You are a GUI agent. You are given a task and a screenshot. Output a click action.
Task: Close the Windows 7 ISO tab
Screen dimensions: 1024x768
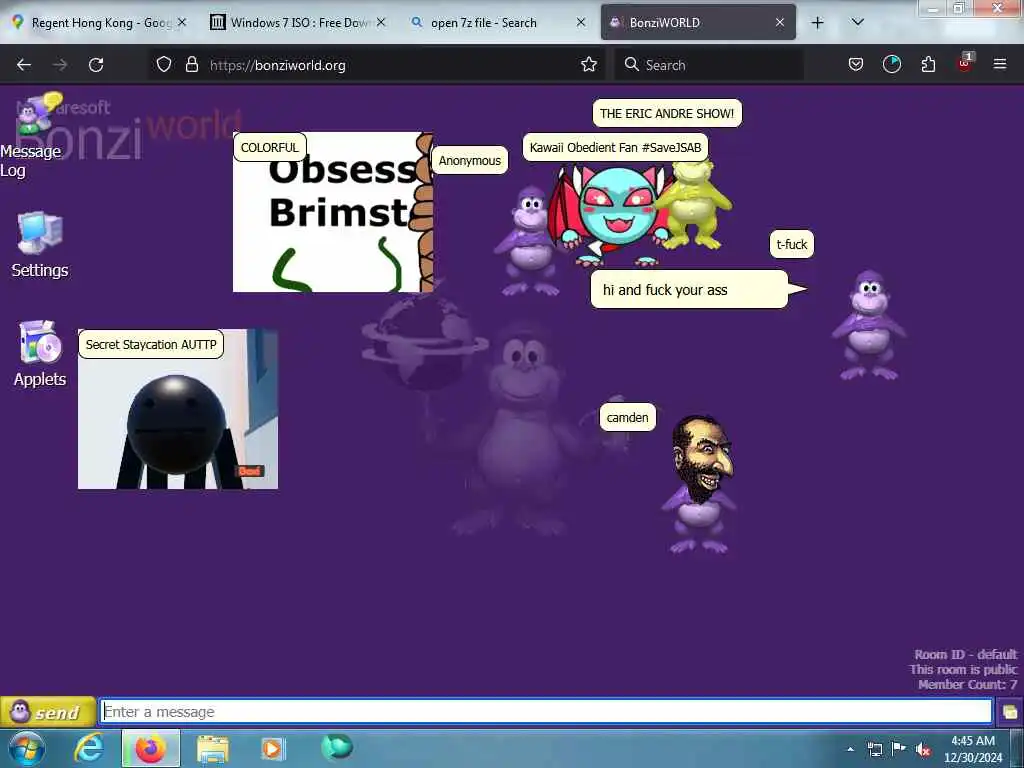381,23
